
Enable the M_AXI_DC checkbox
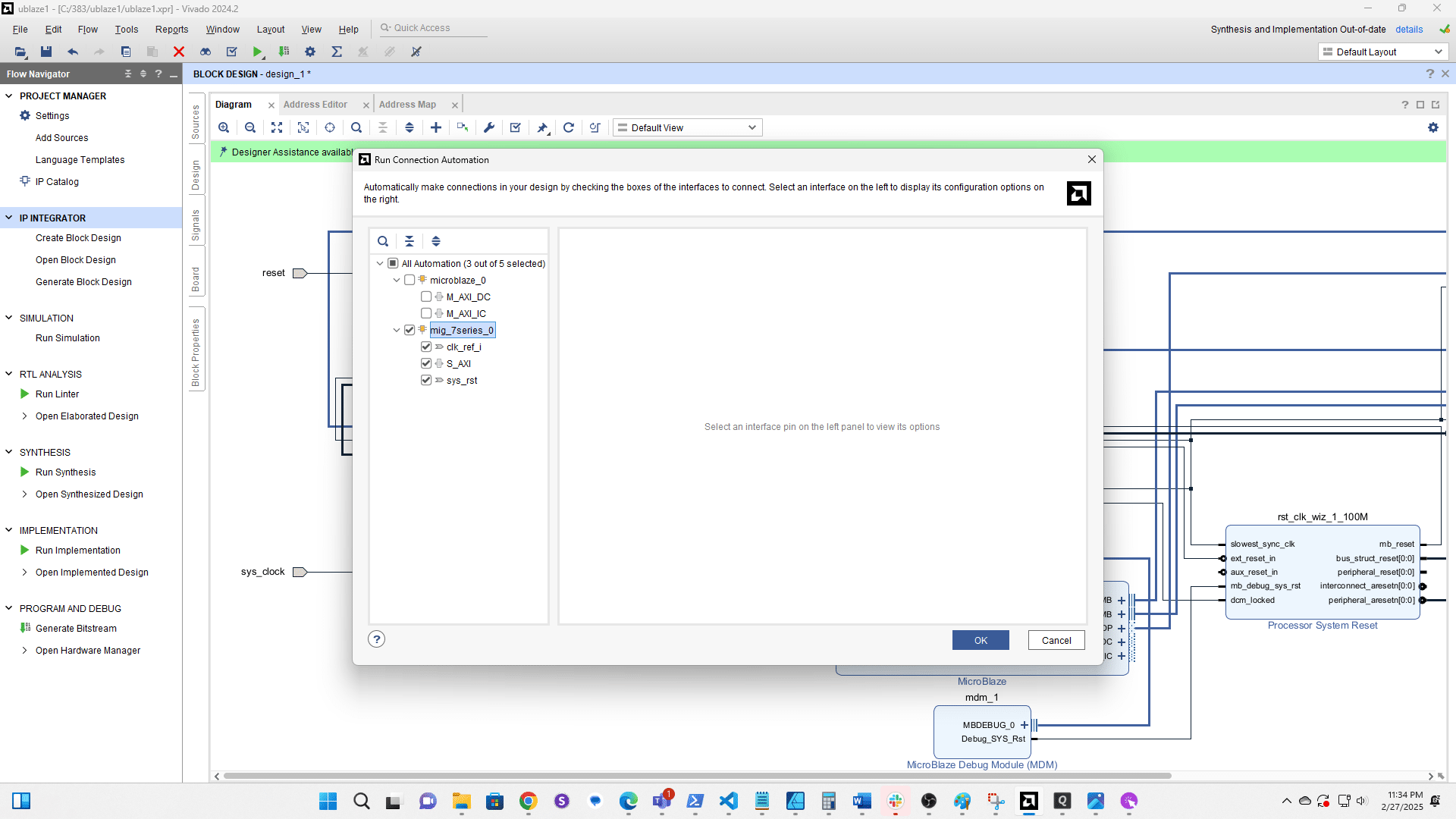click(x=426, y=297)
